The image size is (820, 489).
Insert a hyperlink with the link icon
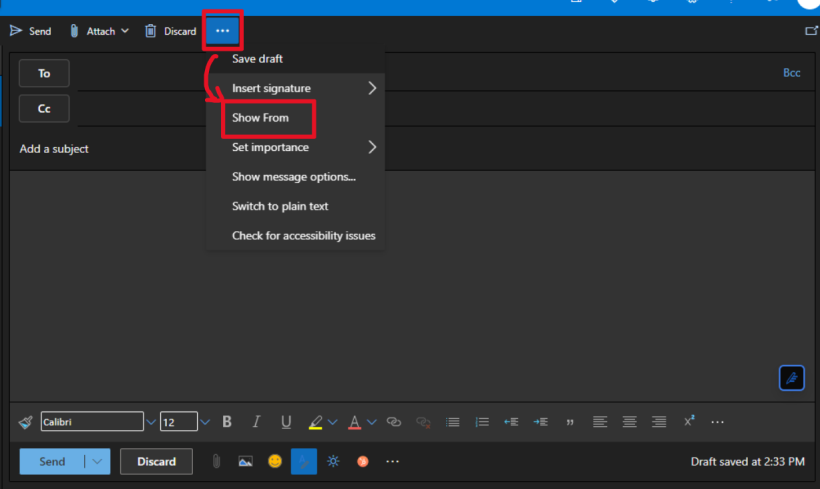tap(393, 422)
